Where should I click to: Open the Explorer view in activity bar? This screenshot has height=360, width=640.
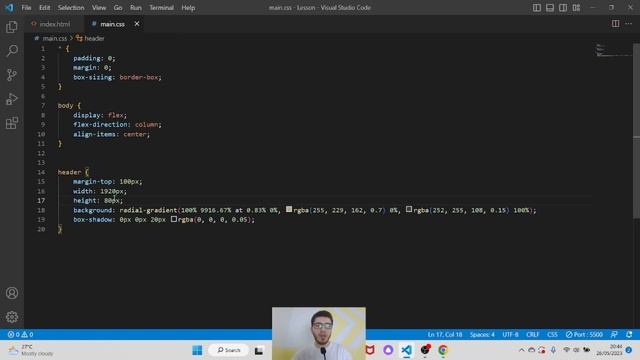(x=12, y=27)
